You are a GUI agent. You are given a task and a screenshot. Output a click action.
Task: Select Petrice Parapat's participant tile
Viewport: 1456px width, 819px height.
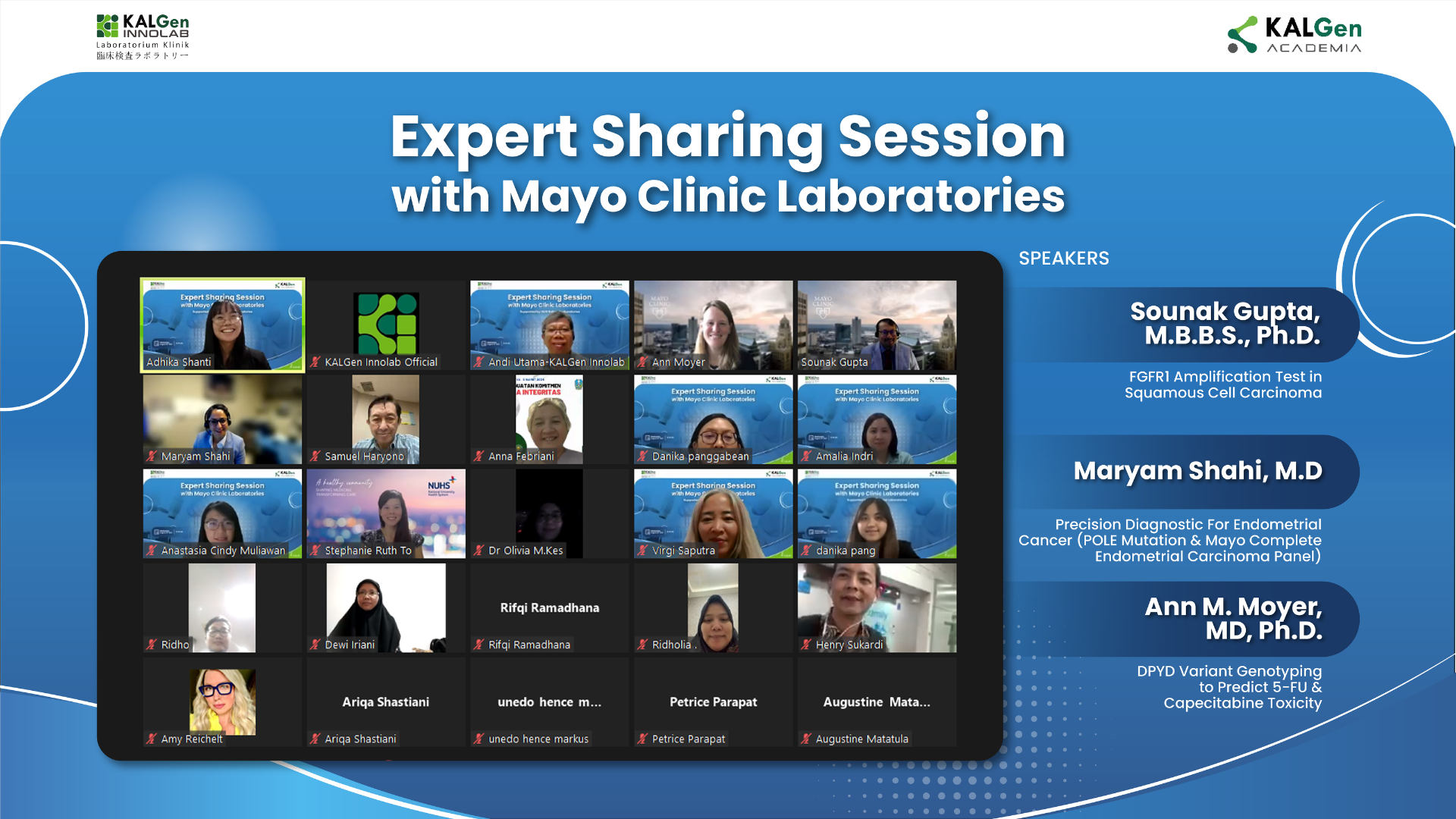click(714, 701)
